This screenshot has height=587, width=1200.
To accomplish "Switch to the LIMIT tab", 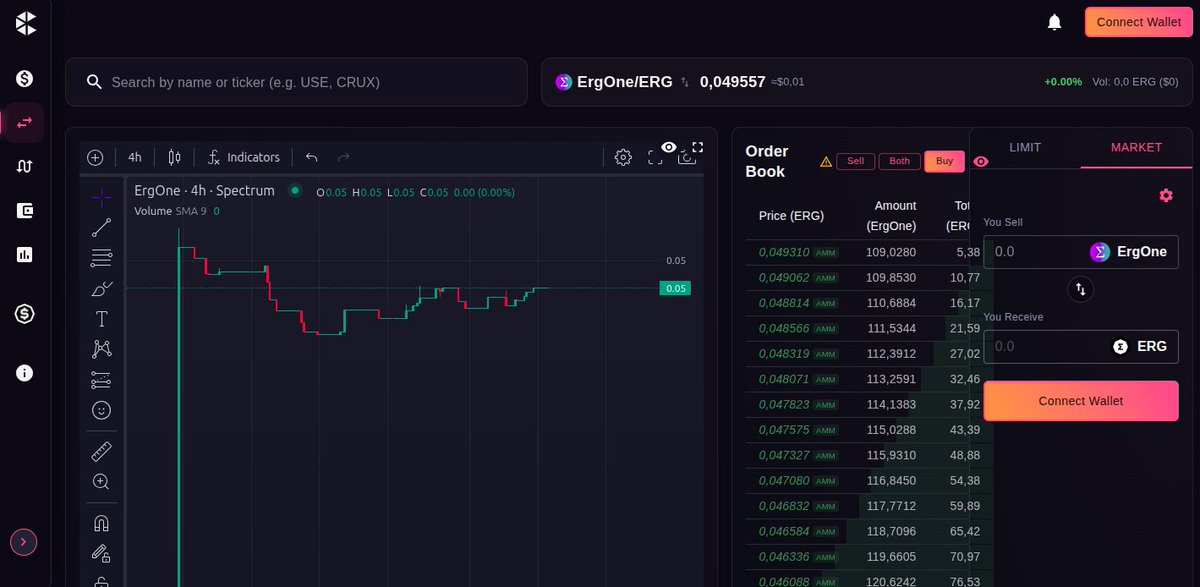I will tap(1025, 147).
